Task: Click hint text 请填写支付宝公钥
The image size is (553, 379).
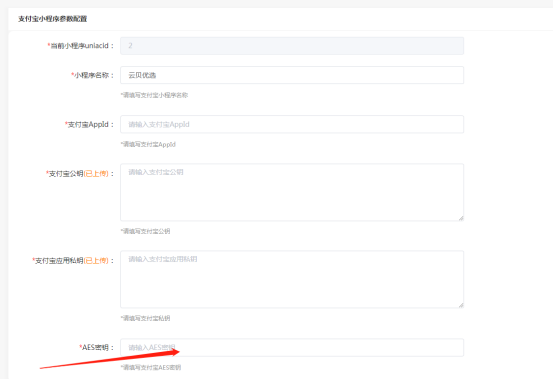Action: [x=145, y=231]
